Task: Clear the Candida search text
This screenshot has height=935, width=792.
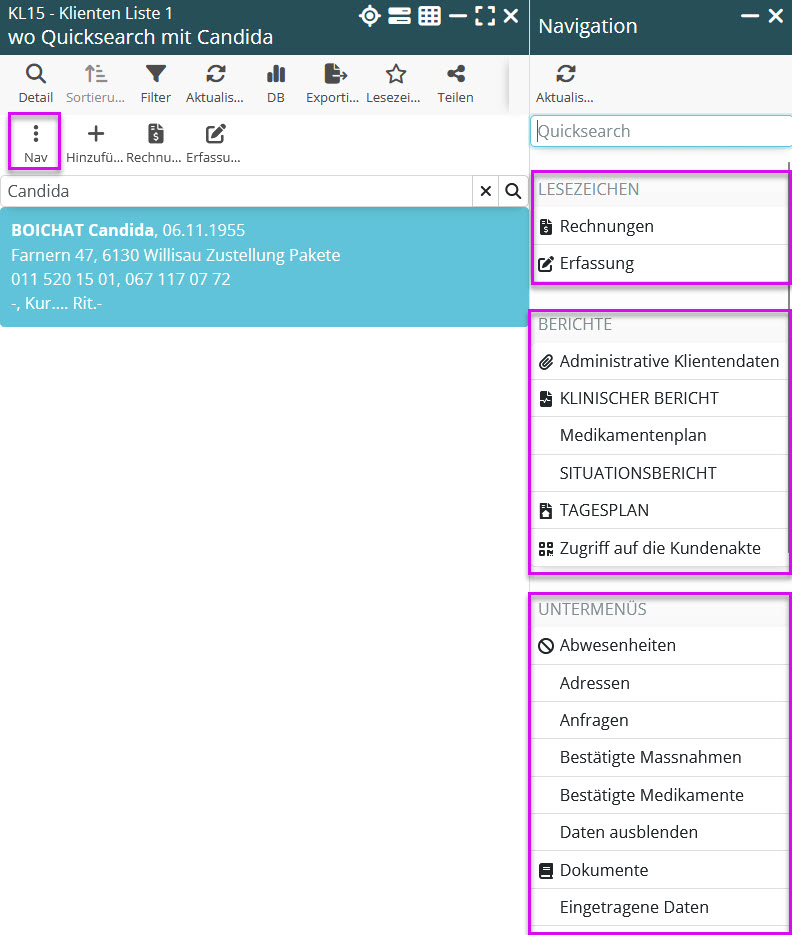Action: pyautogui.click(x=486, y=191)
